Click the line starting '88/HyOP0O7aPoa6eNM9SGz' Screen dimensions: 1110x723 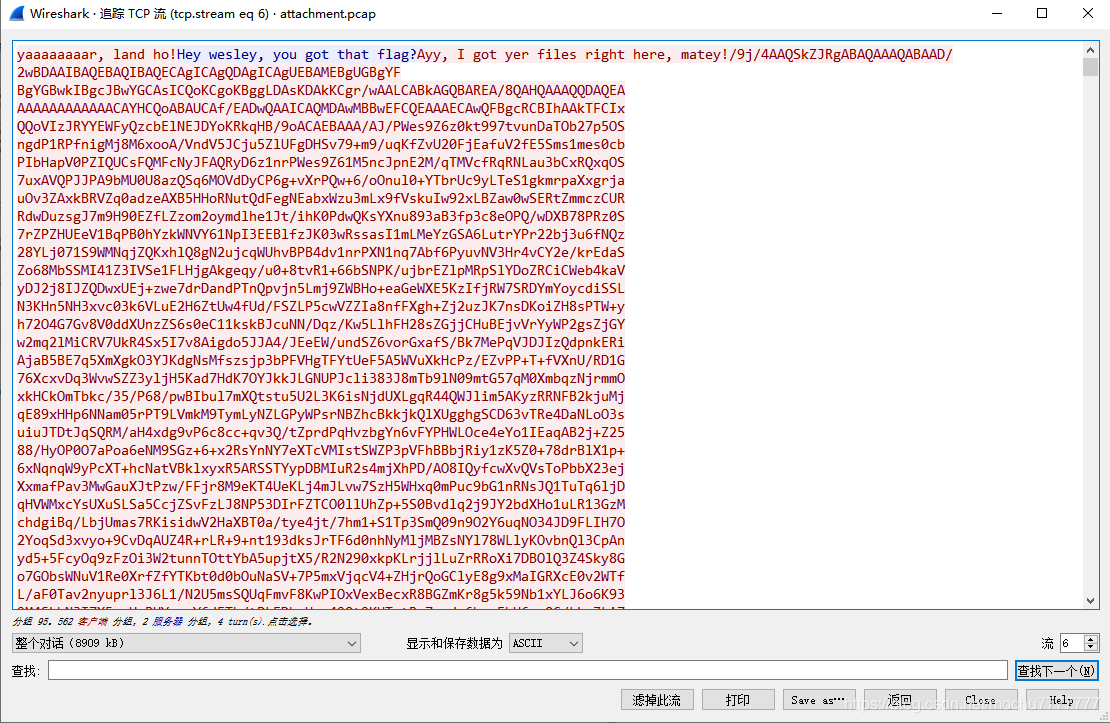(x=321, y=450)
